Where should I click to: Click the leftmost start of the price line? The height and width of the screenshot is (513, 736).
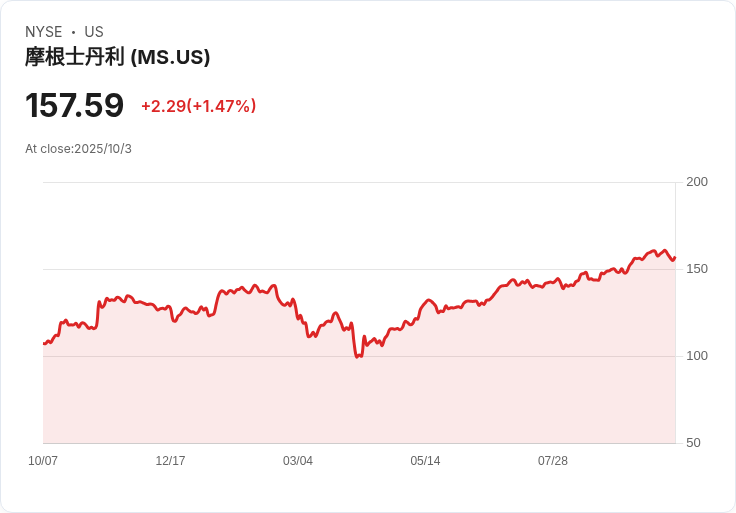coord(44,344)
